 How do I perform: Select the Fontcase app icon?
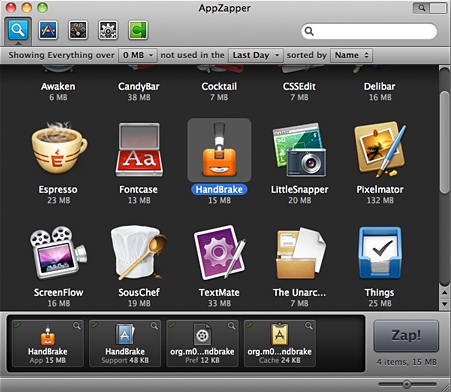139,149
